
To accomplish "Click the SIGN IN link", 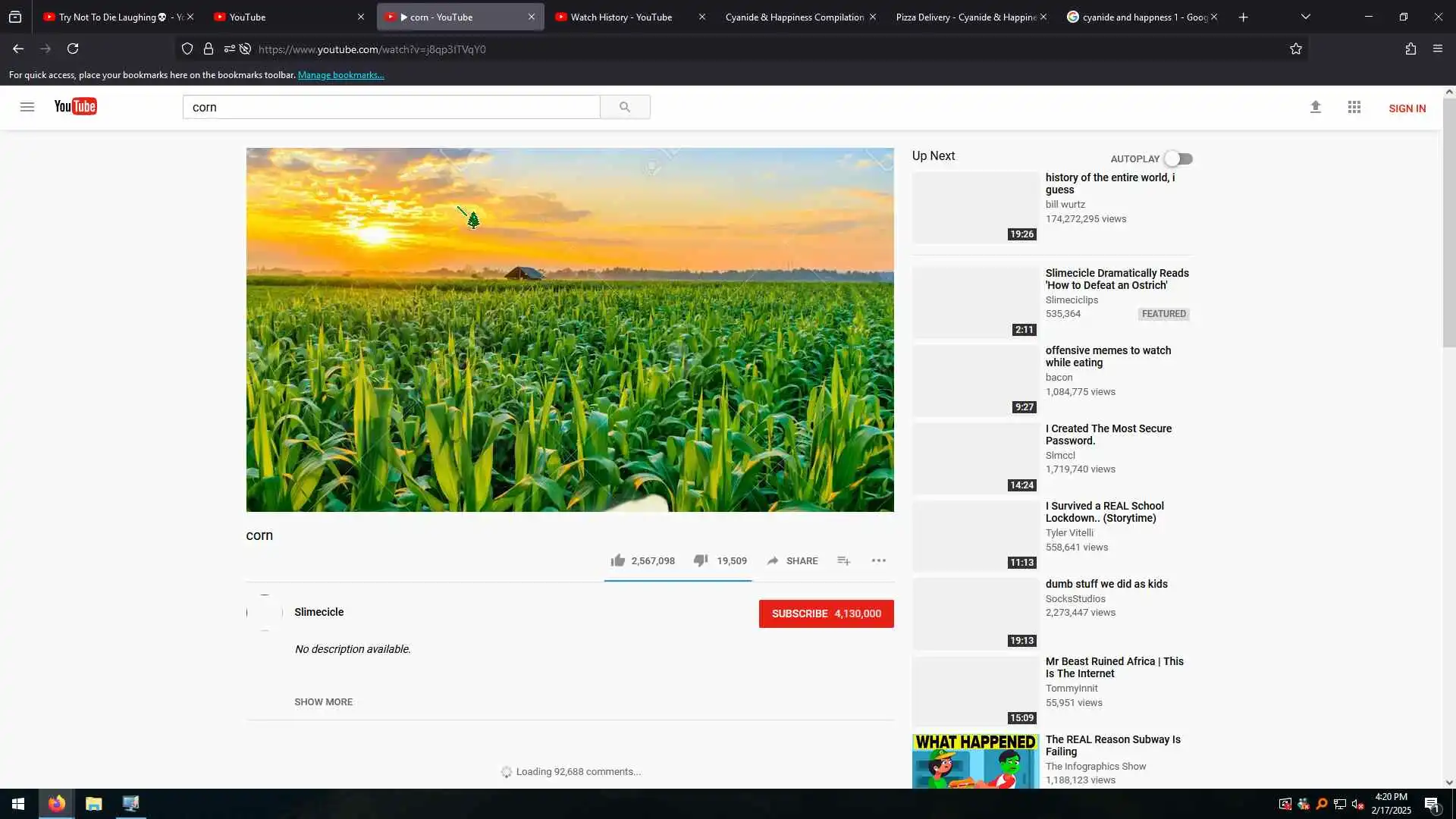I will coord(1407,108).
